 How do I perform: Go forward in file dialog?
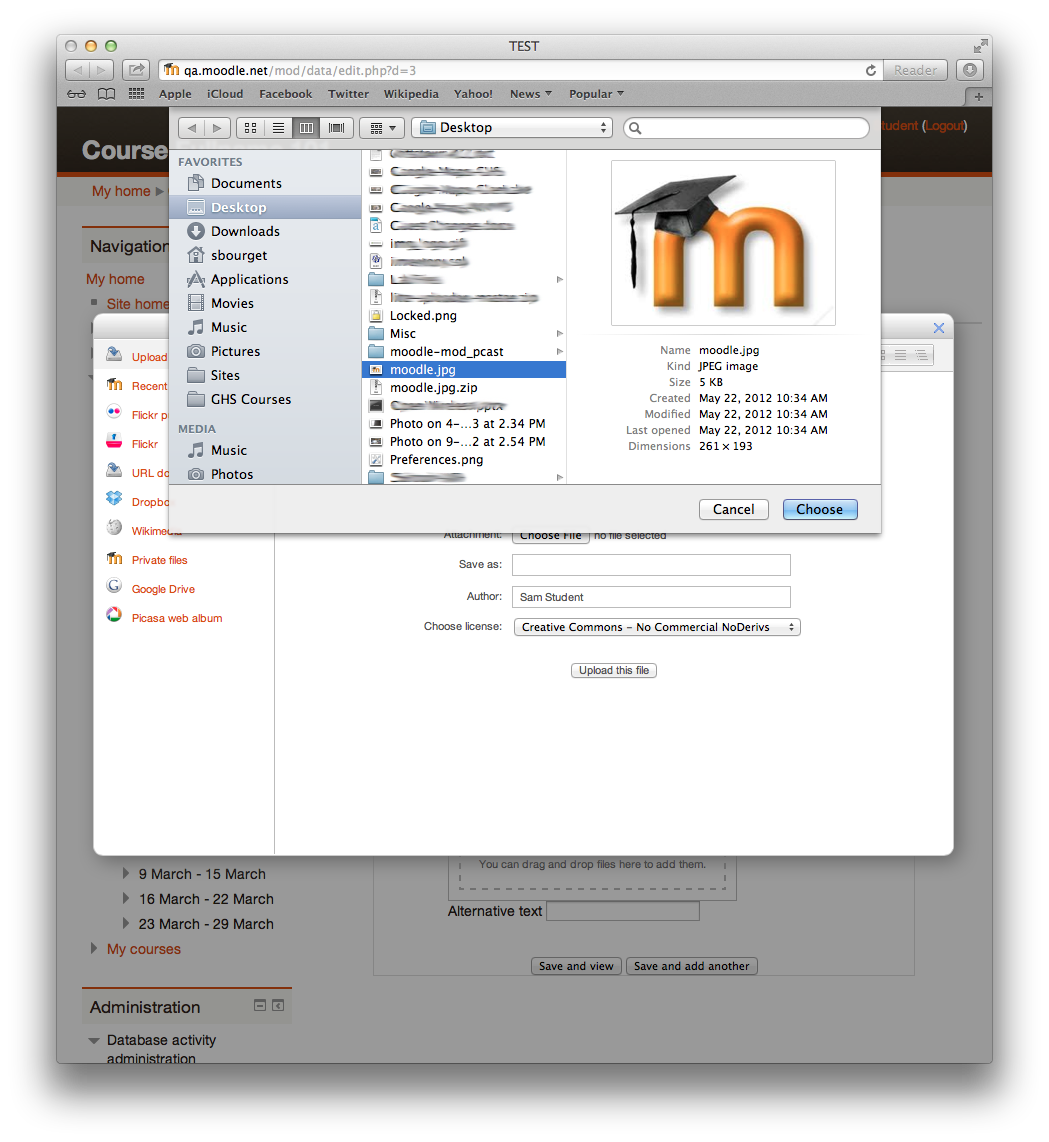tap(217, 128)
